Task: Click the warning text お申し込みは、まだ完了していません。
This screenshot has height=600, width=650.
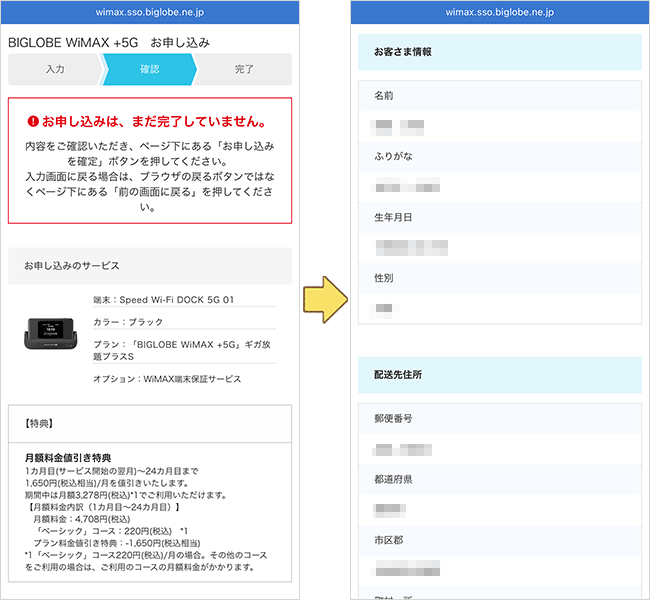Action: pos(155,121)
